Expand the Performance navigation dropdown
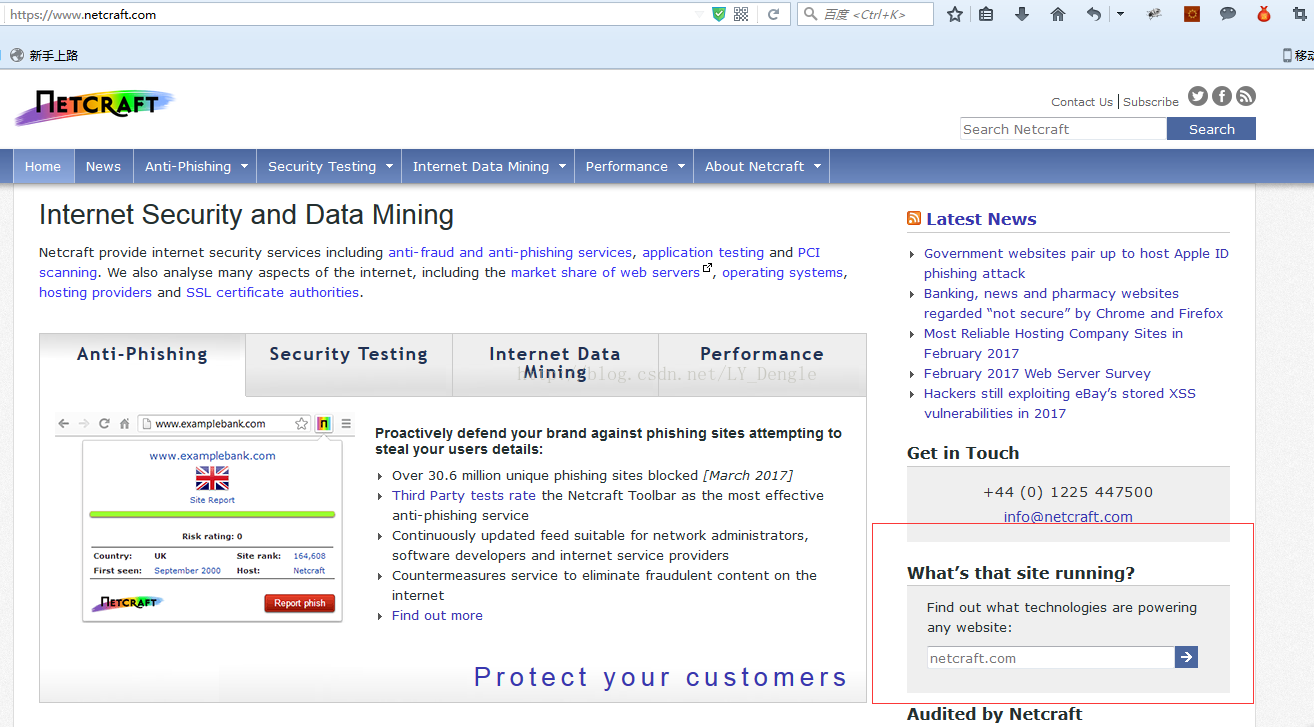 (634, 166)
